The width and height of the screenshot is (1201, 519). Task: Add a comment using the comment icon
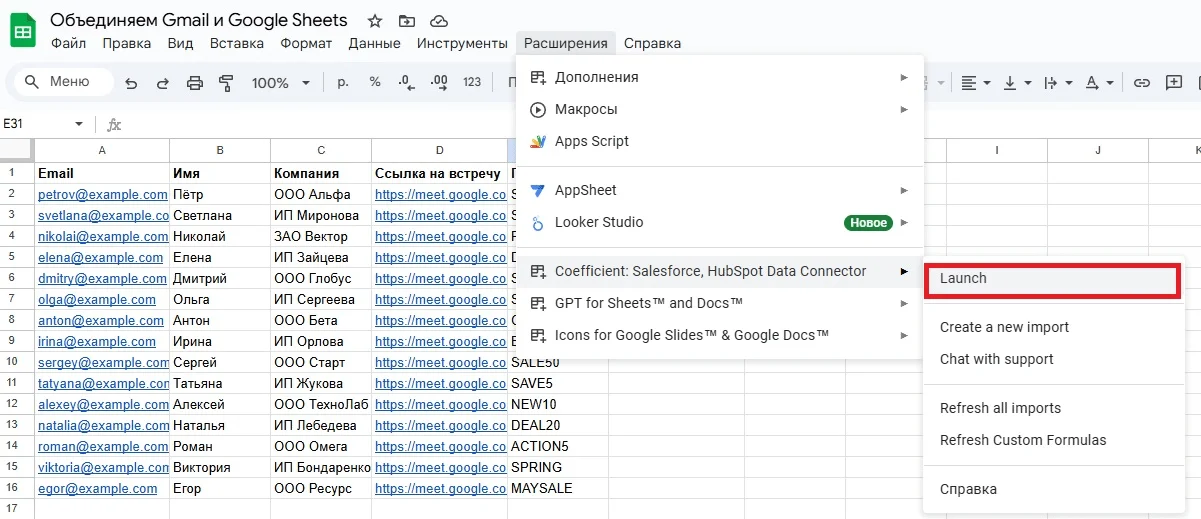[x=1174, y=83]
